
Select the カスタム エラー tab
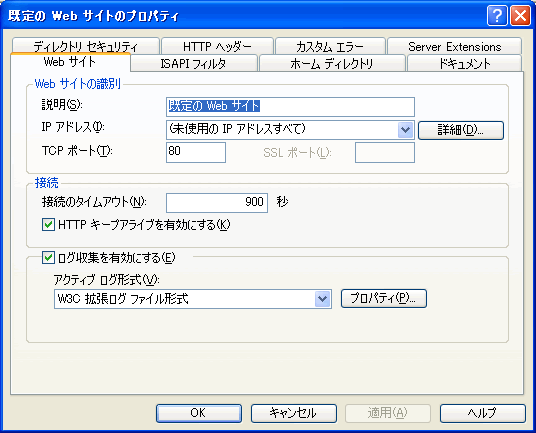pos(330,46)
